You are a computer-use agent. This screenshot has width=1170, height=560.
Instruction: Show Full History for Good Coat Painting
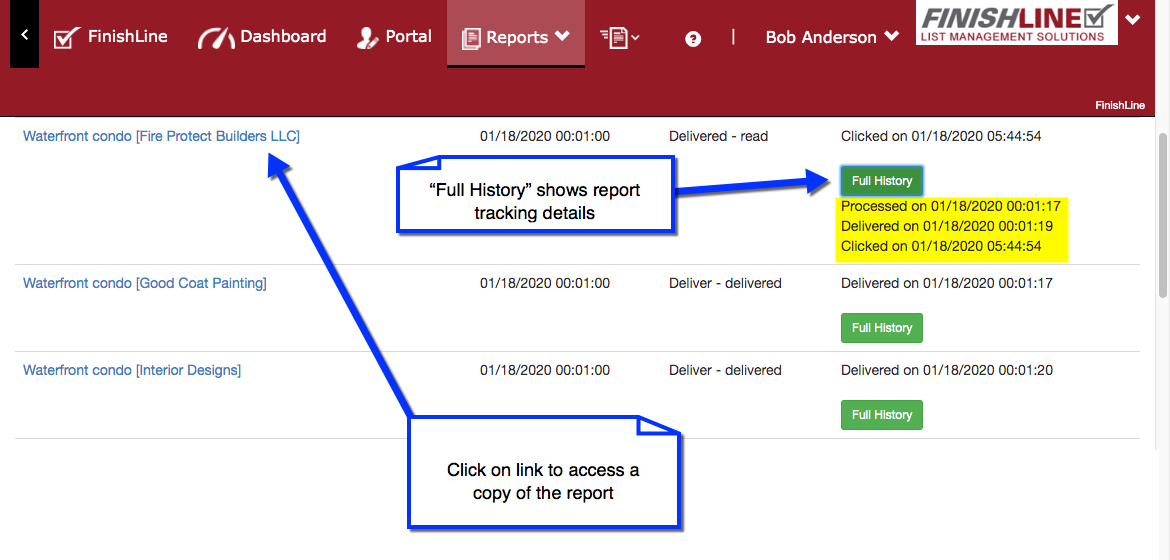pyautogui.click(x=881, y=328)
